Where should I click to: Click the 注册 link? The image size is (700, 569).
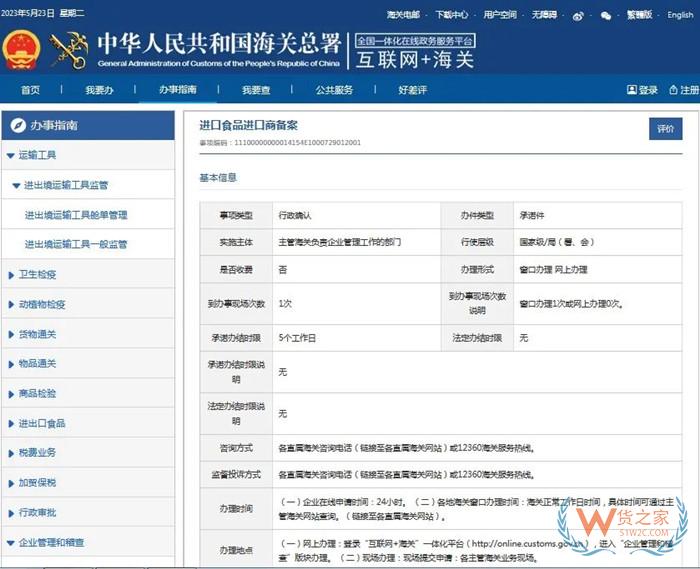[690, 90]
